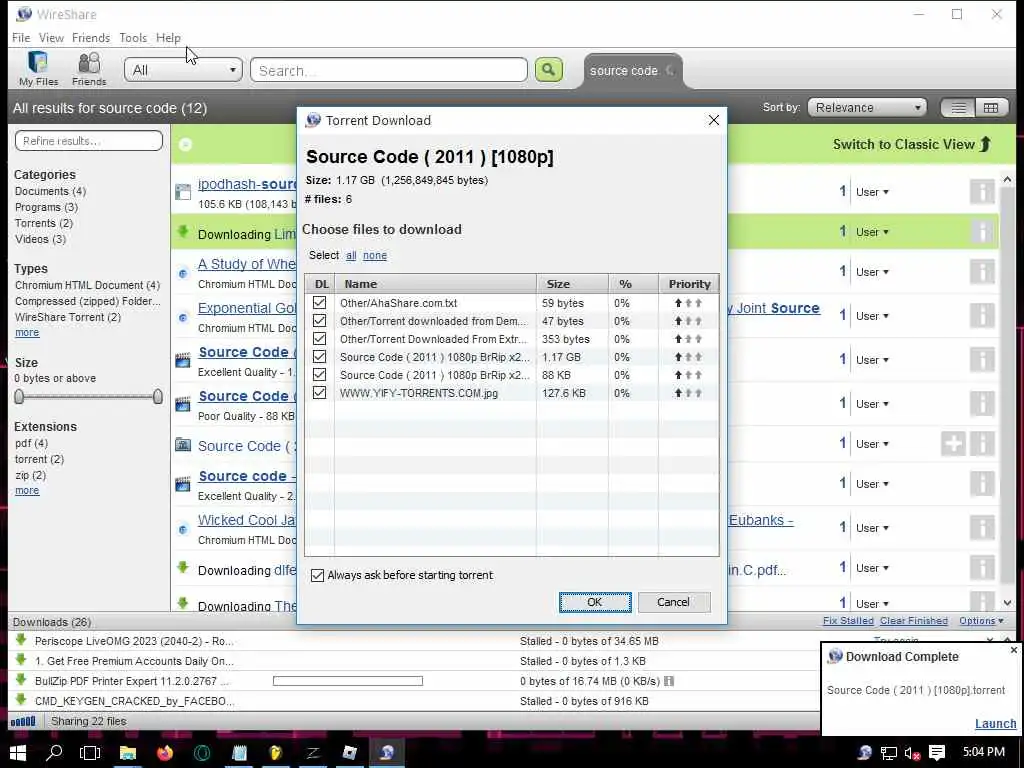Click into the main Search field
This screenshot has height=768, width=1024.
(x=389, y=70)
